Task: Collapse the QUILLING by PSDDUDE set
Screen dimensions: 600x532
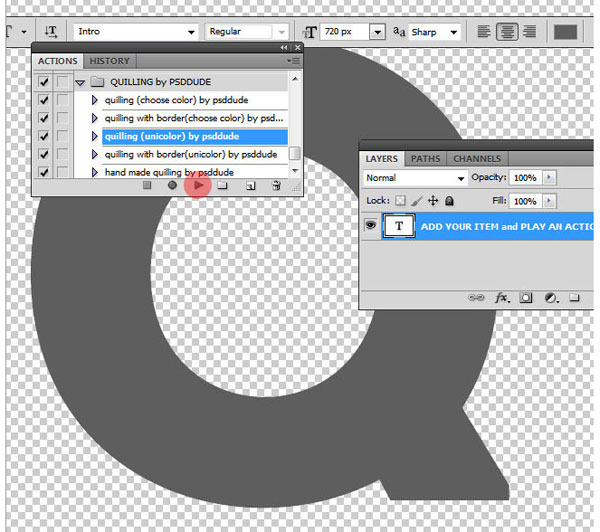Action: tap(80, 82)
